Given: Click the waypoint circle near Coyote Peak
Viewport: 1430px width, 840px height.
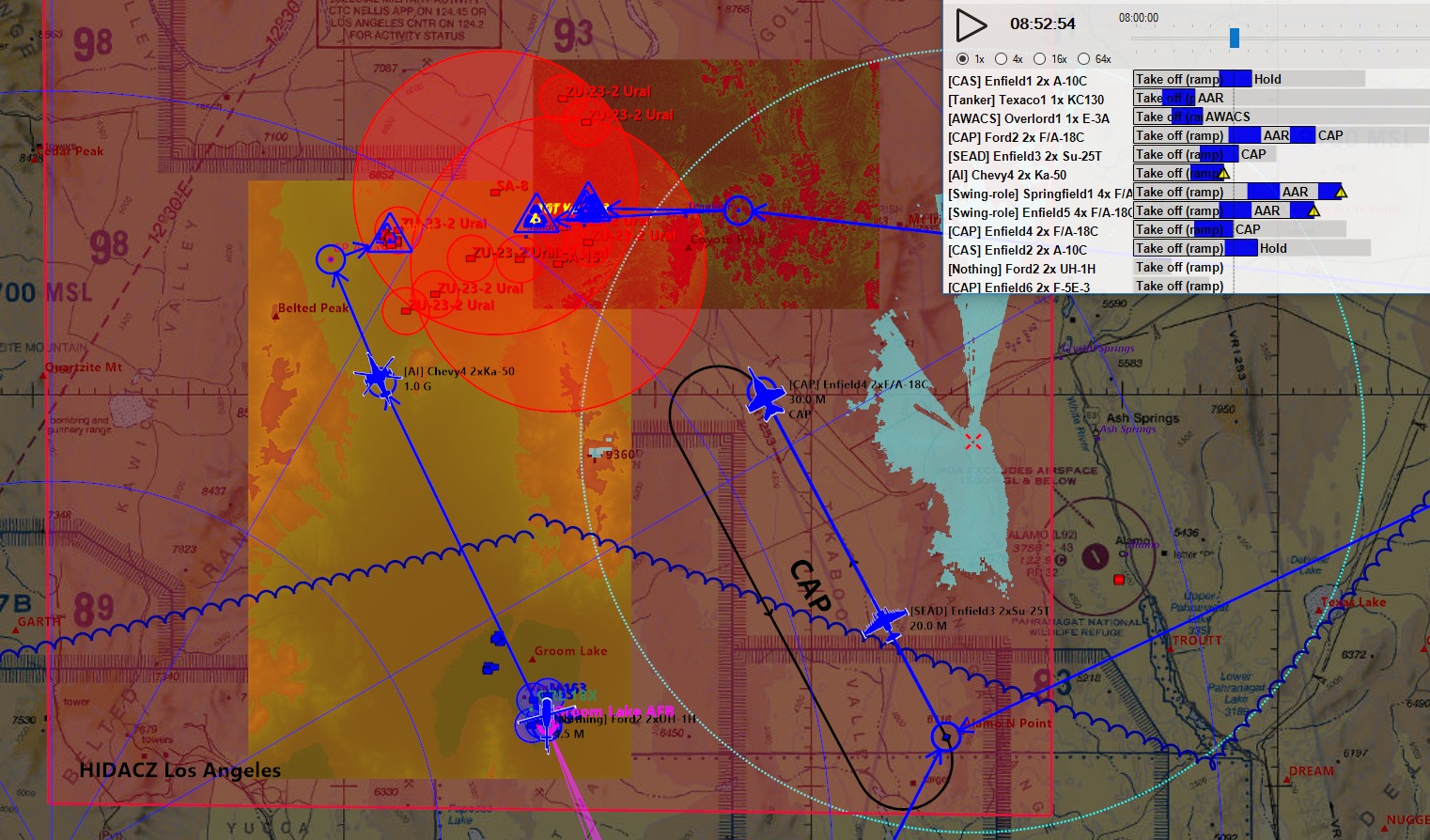Looking at the screenshot, I should 739,210.
